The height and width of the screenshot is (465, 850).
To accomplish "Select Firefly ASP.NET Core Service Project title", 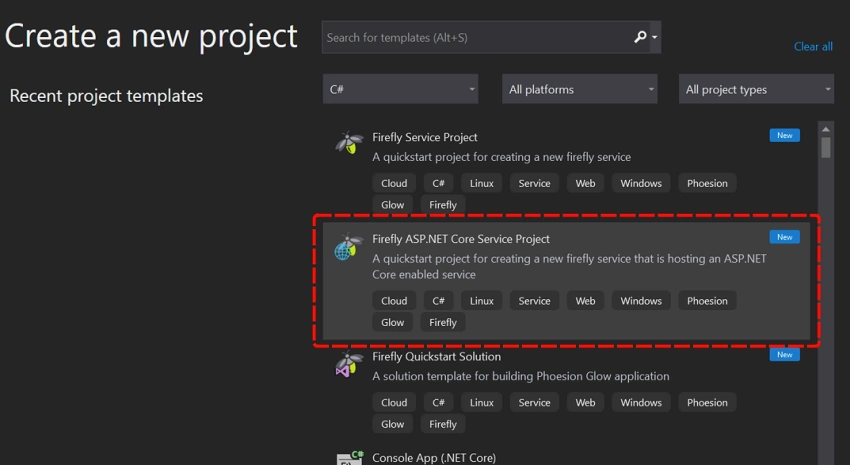I will click(x=461, y=239).
